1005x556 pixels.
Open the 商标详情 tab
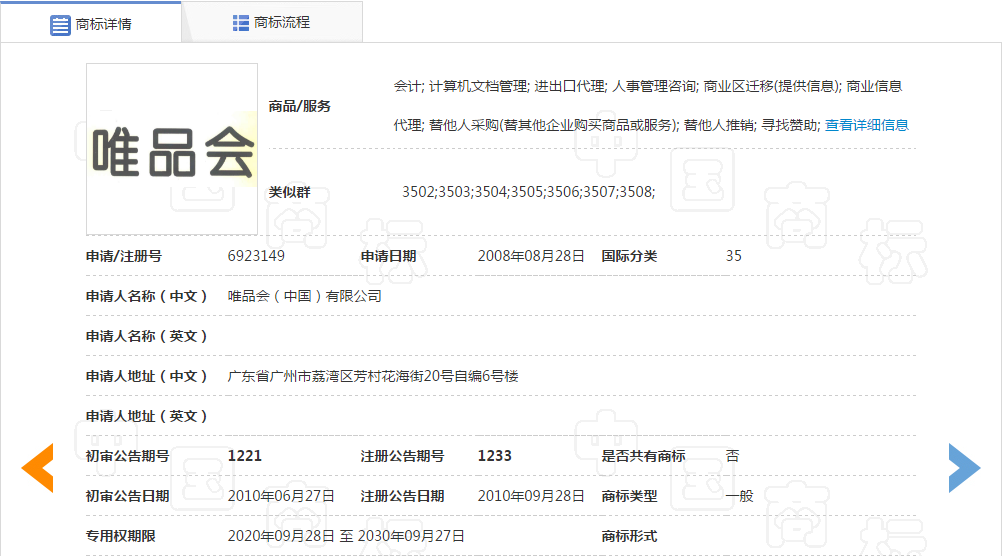pyautogui.click(x=91, y=23)
